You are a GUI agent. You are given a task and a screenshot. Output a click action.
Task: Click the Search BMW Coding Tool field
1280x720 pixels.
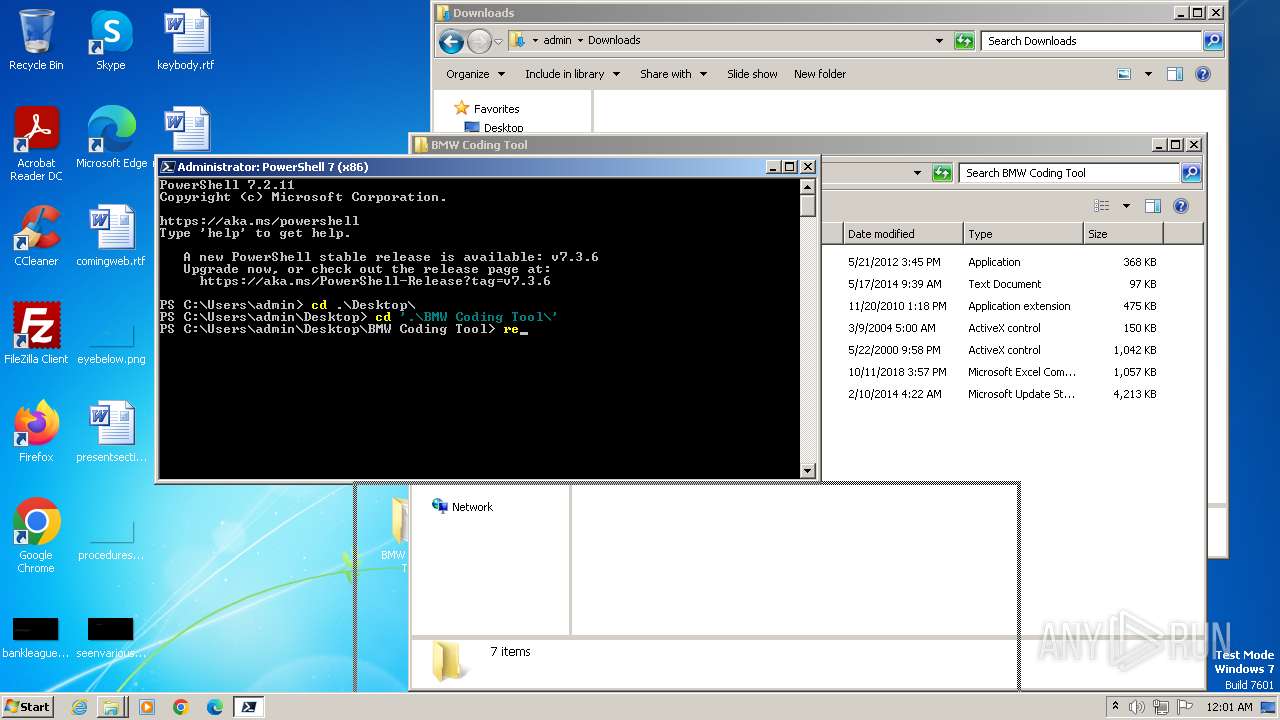(1070, 173)
